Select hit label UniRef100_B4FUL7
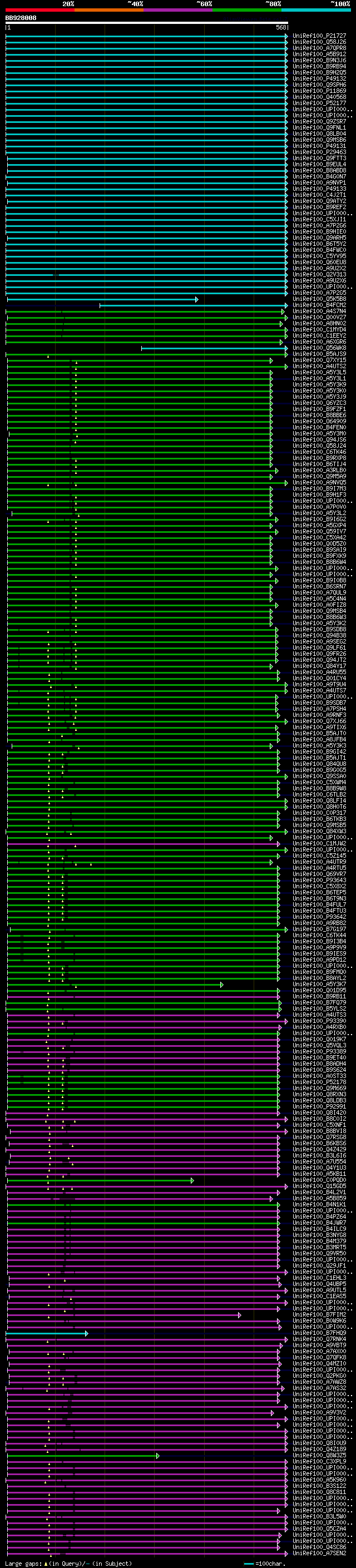This screenshot has width=356, height=1568. [319, 904]
